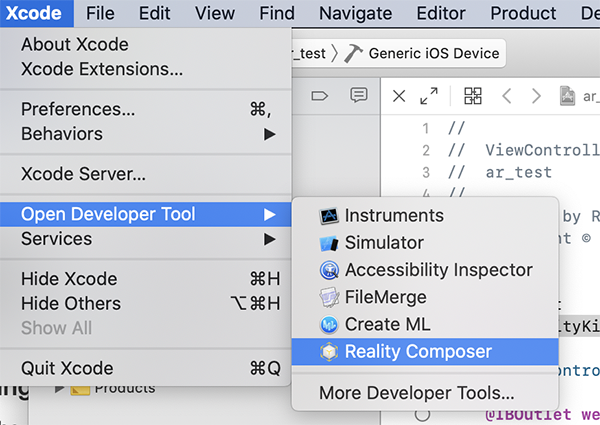
Task: Close the editor with the X icon
Action: (x=399, y=96)
